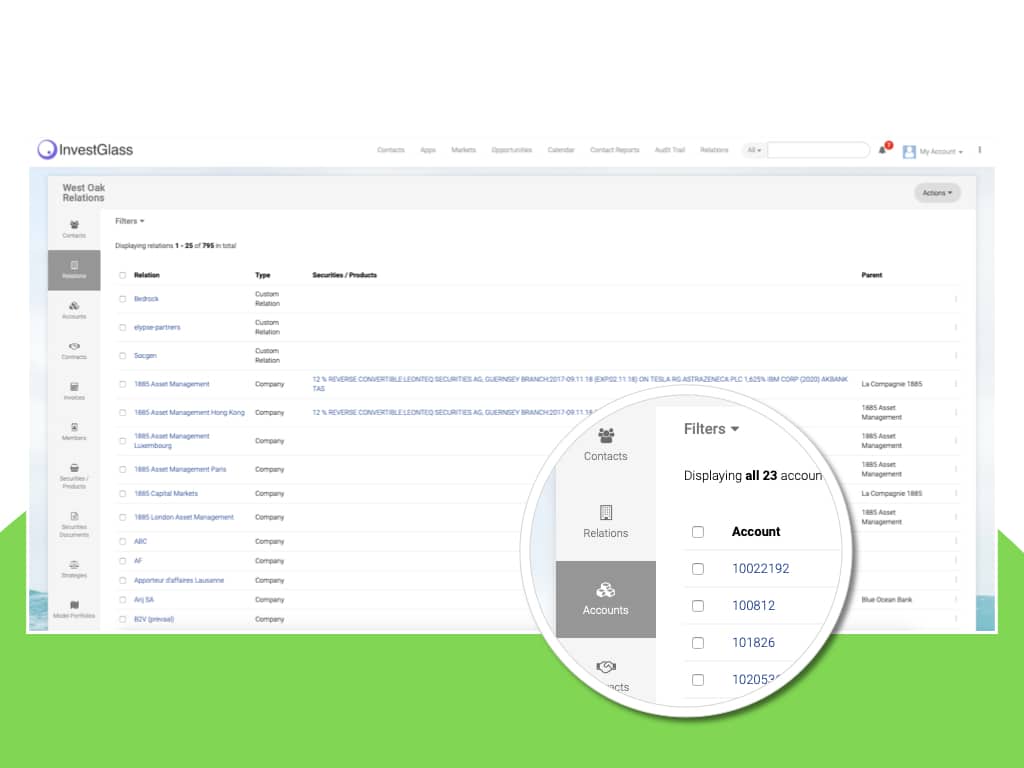Open the row options menu for ABC
Viewport: 1024px width, 768px height.
pos(955,541)
